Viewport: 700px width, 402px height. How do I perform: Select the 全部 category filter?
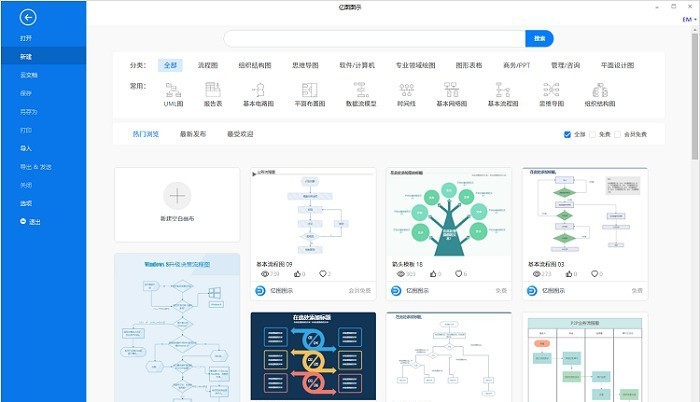tap(170, 65)
